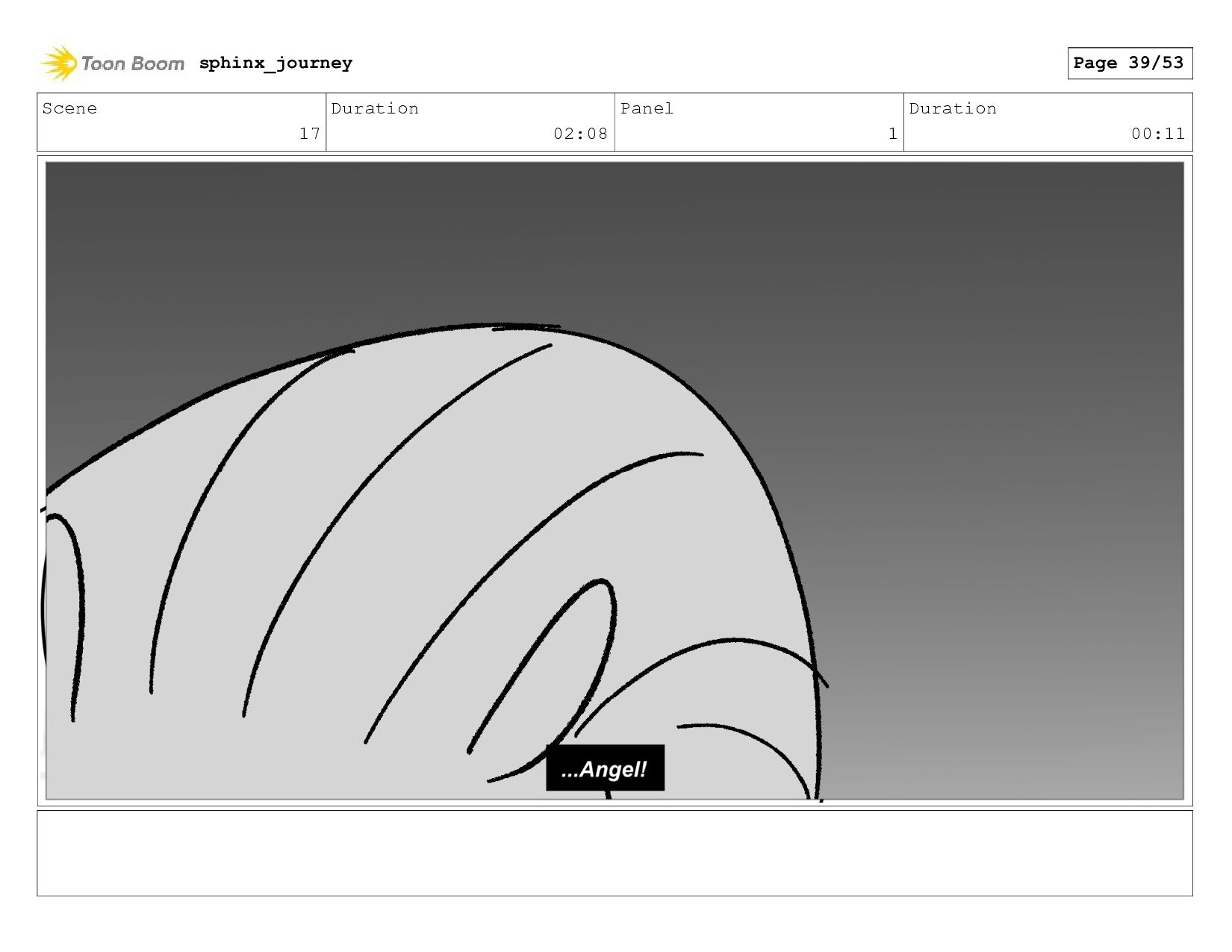Image resolution: width=1232 pixels, height=952 pixels.
Task: Select the Duration label beside Scene
Action: [x=375, y=108]
